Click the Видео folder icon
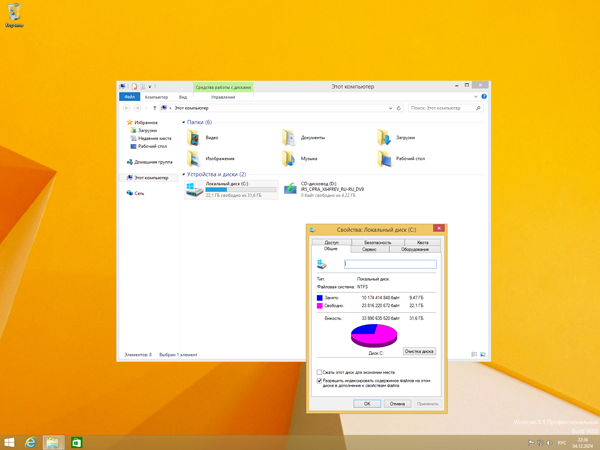 193,138
